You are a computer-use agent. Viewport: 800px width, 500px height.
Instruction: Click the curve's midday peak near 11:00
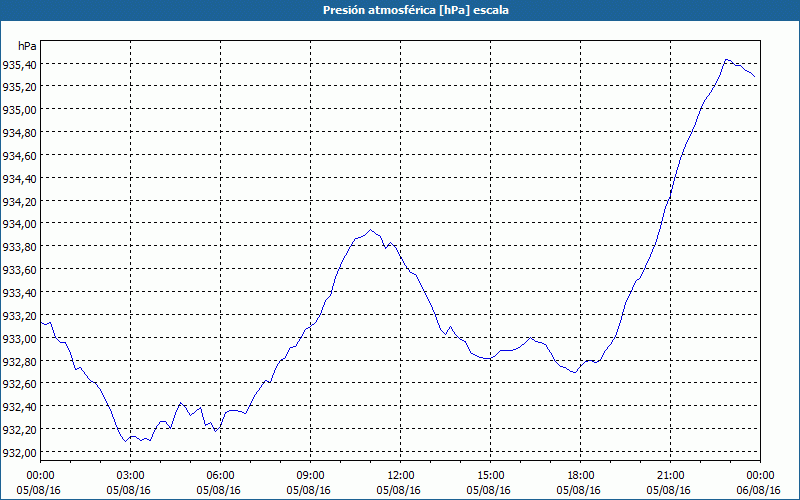coord(370,230)
